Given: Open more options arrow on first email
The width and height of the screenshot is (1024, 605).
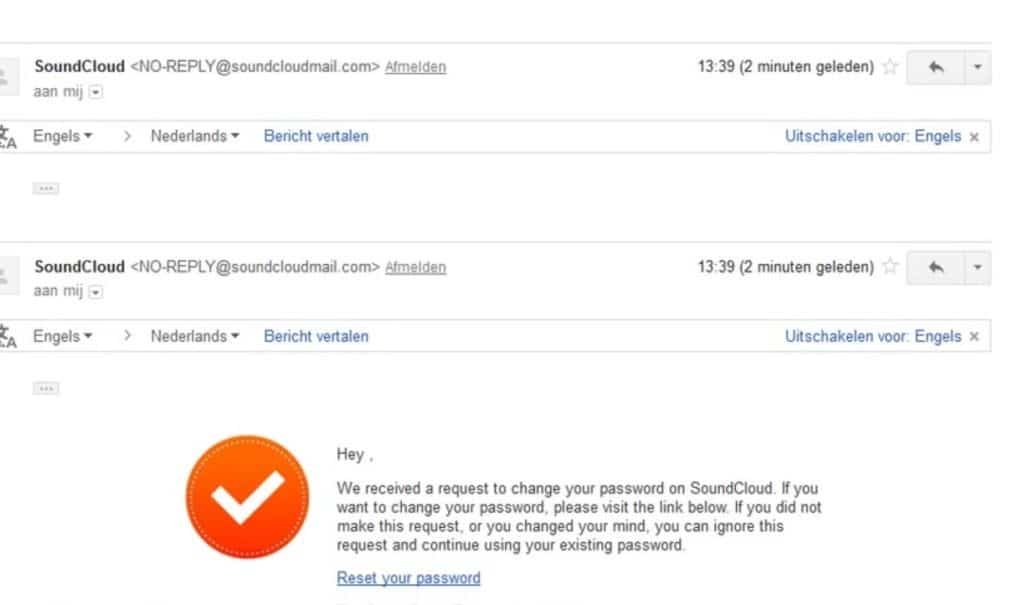Looking at the screenshot, I should click(x=978, y=67).
